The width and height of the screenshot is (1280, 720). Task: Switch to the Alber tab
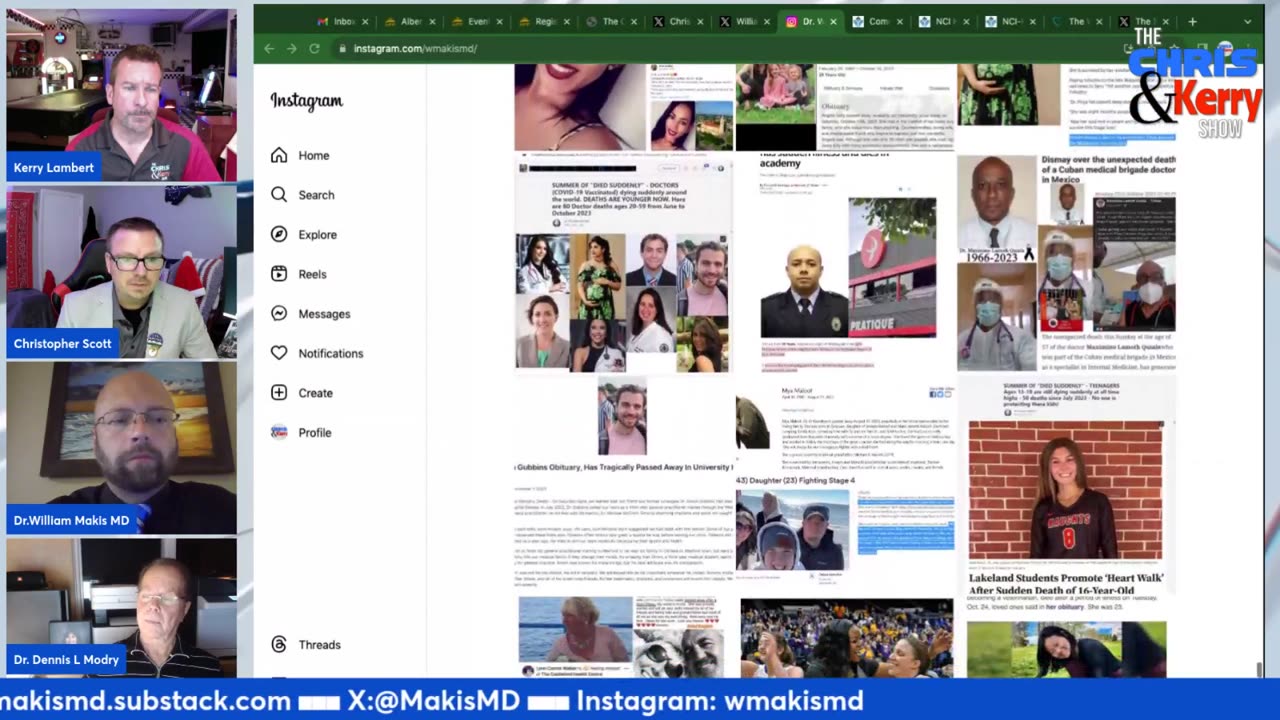(x=411, y=21)
